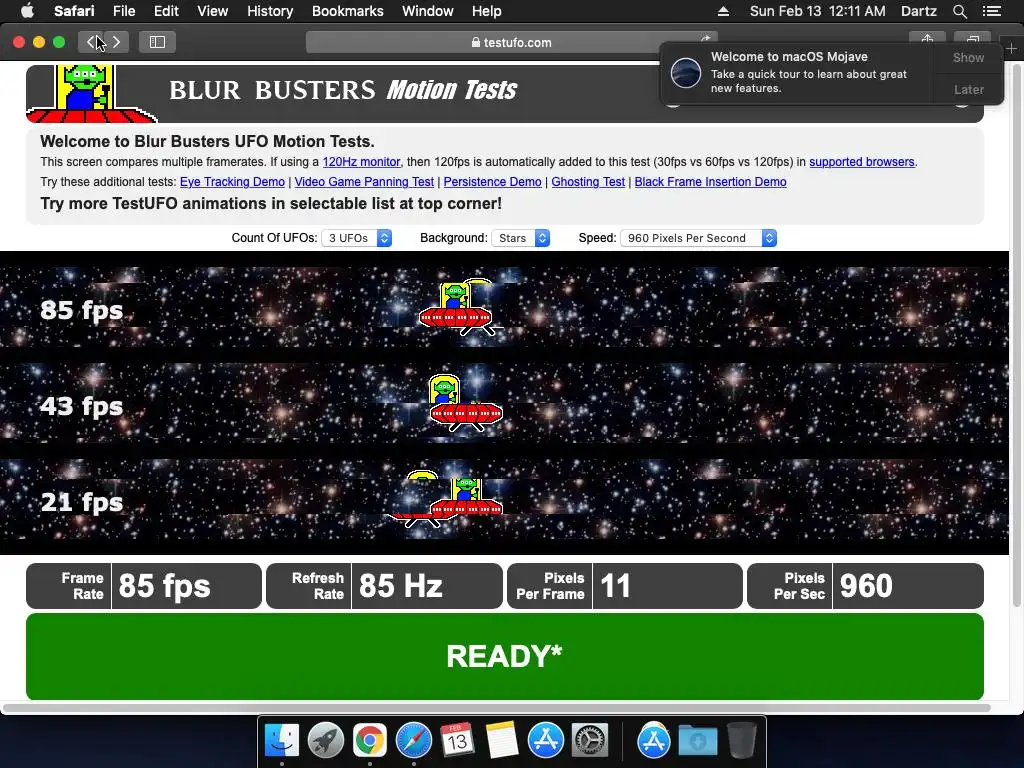Follow the 120Hz monitor link
This screenshot has width=1024, height=768.
361,162
